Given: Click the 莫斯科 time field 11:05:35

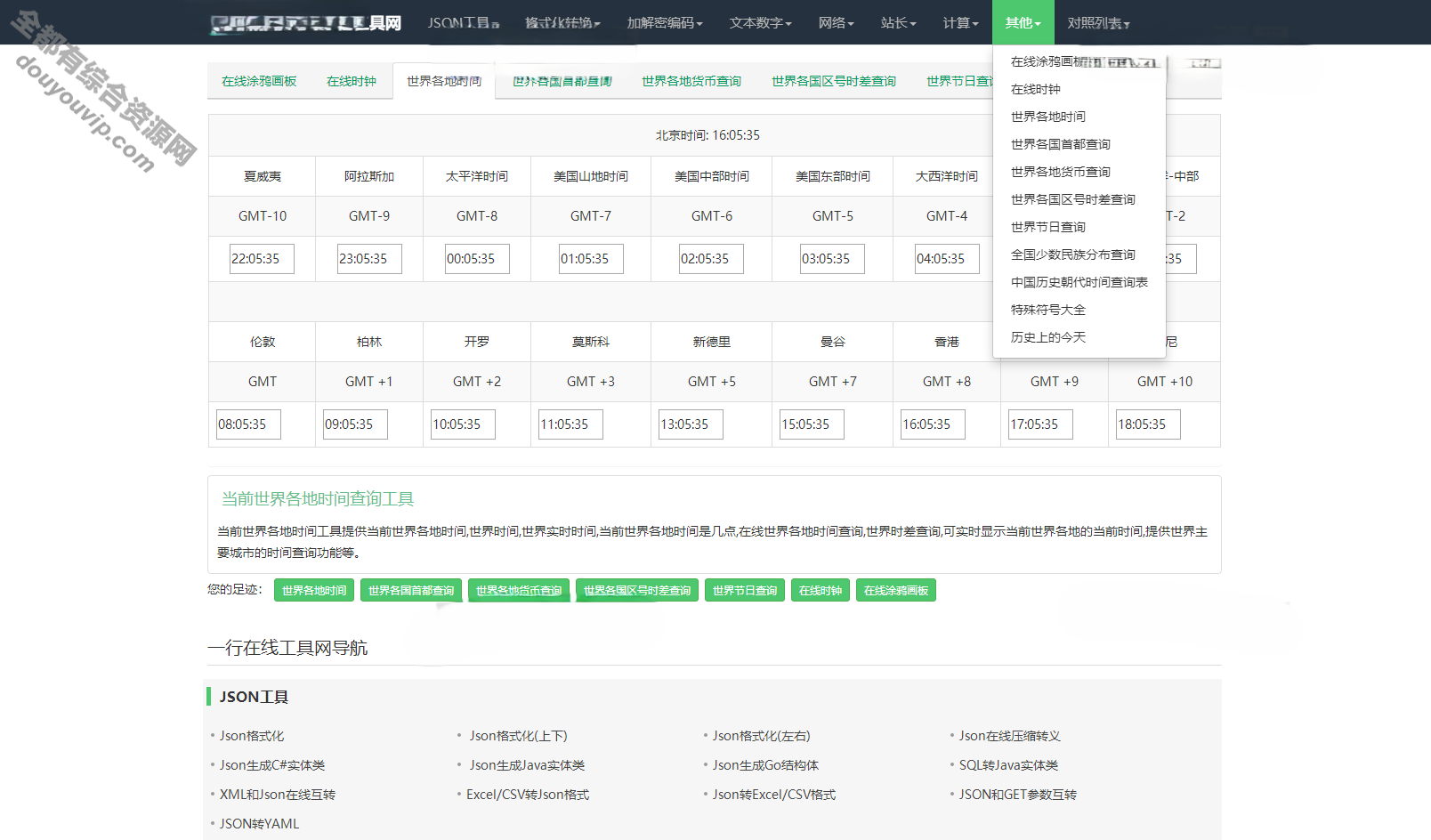Looking at the screenshot, I should [570, 424].
